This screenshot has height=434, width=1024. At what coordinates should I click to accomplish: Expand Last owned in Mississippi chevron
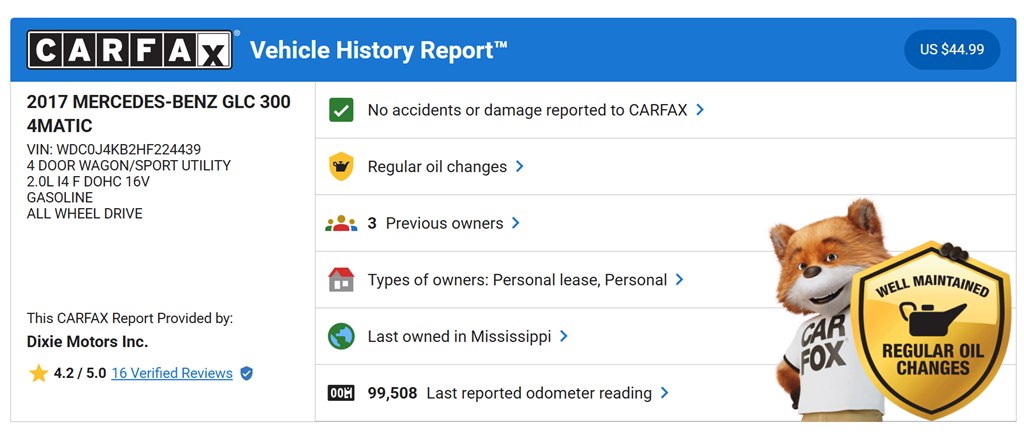click(564, 337)
